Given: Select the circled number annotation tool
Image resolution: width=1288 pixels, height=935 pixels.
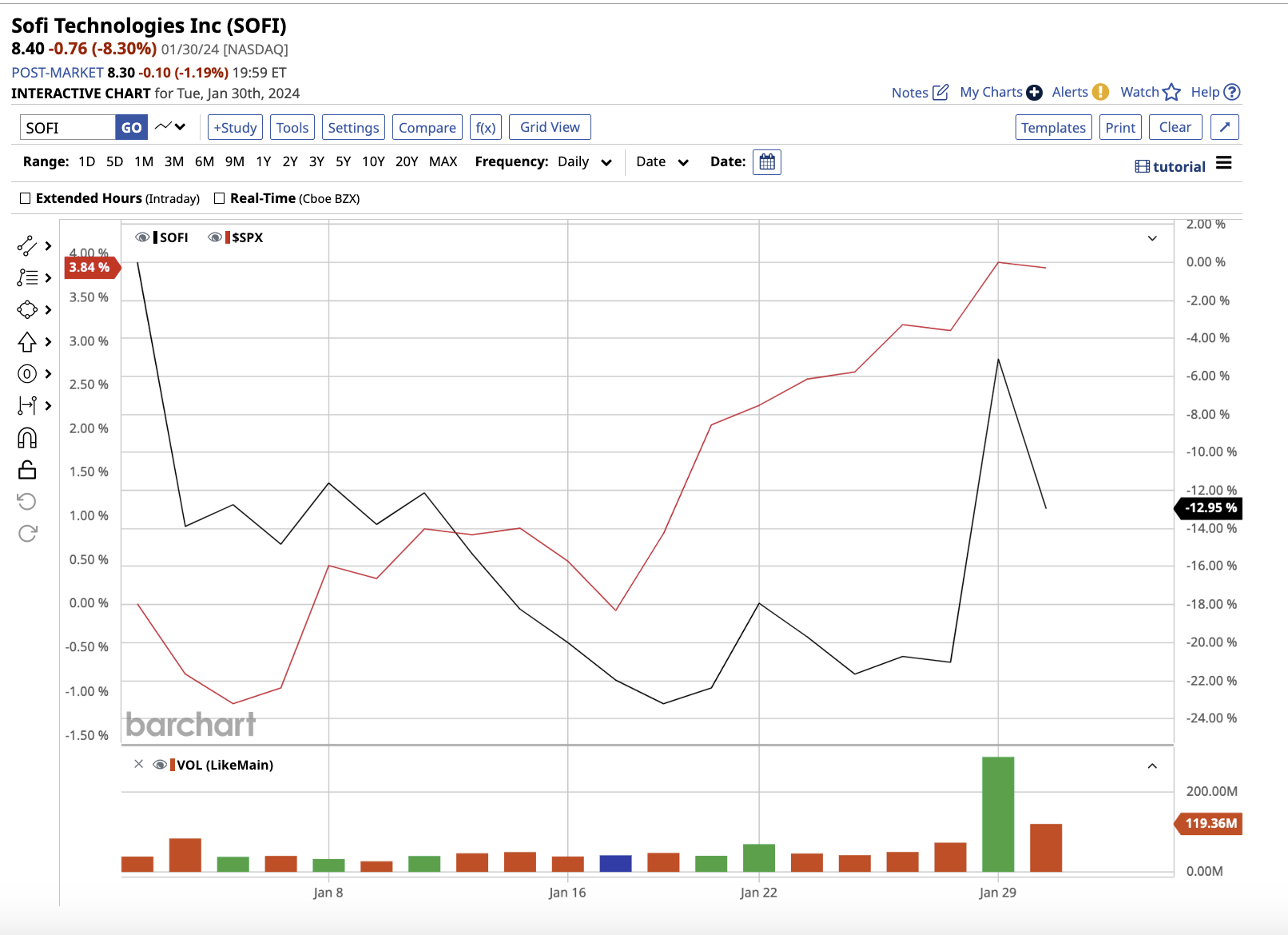Looking at the screenshot, I should point(27,374).
